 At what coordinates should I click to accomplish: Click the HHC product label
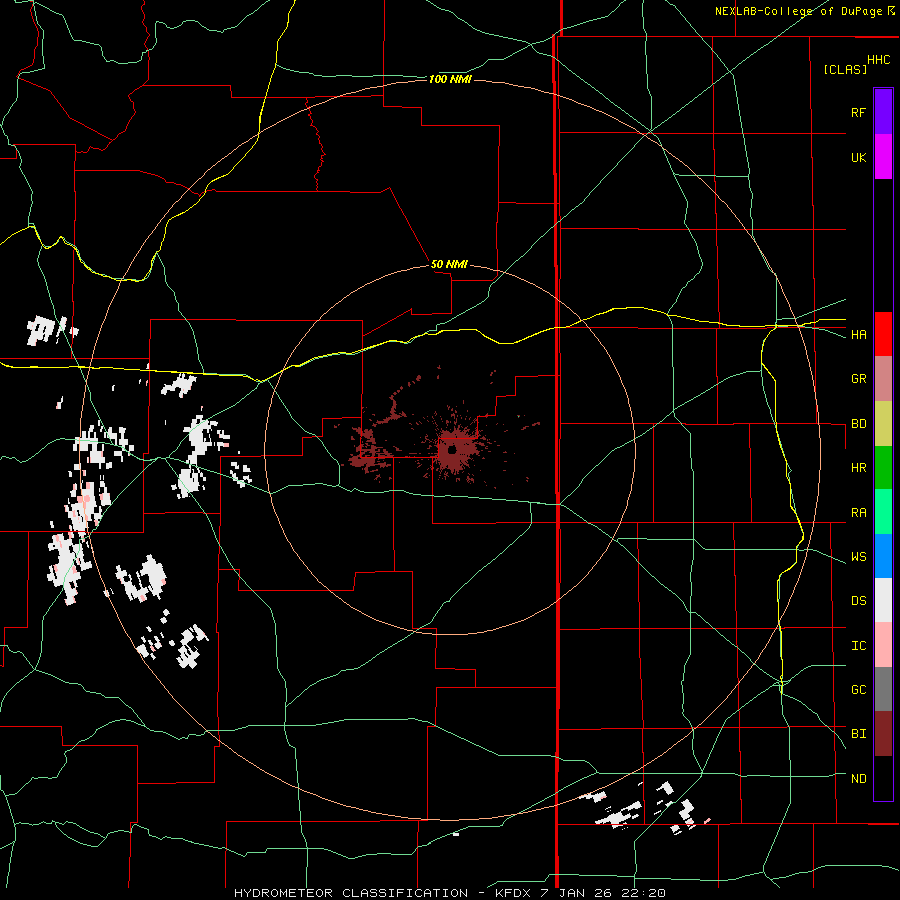click(x=878, y=60)
